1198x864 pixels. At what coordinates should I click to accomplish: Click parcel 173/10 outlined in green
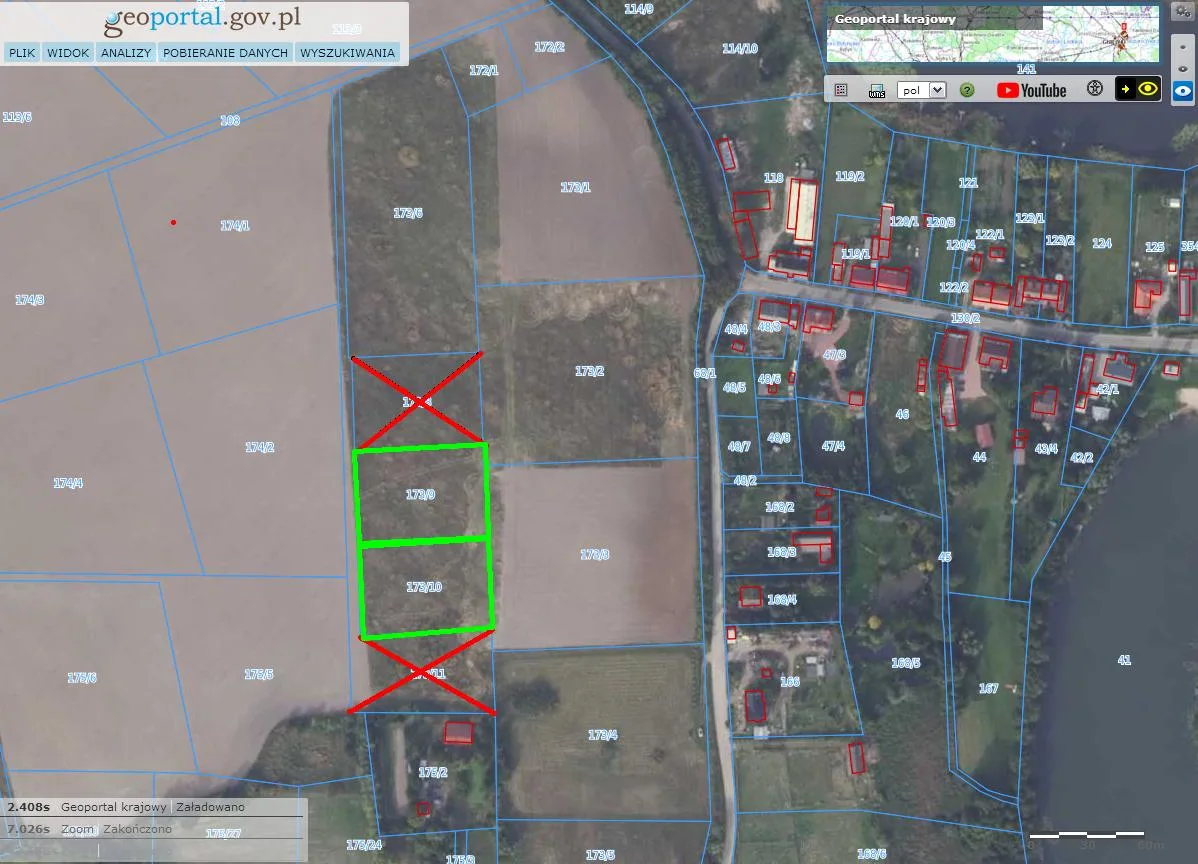[425, 588]
